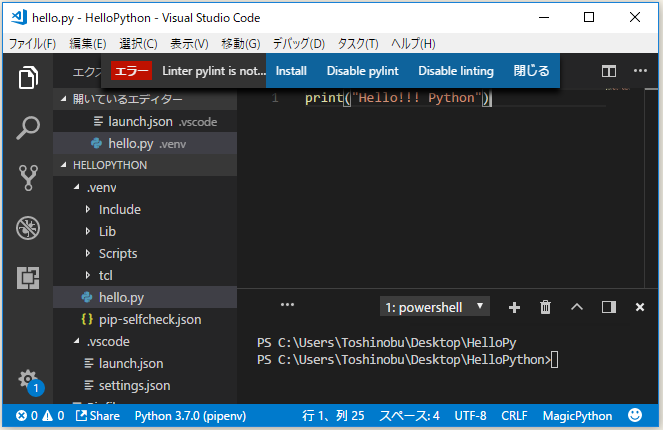The image size is (663, 430).
Task: Open the 移動(G) menu
Action: 241,43
